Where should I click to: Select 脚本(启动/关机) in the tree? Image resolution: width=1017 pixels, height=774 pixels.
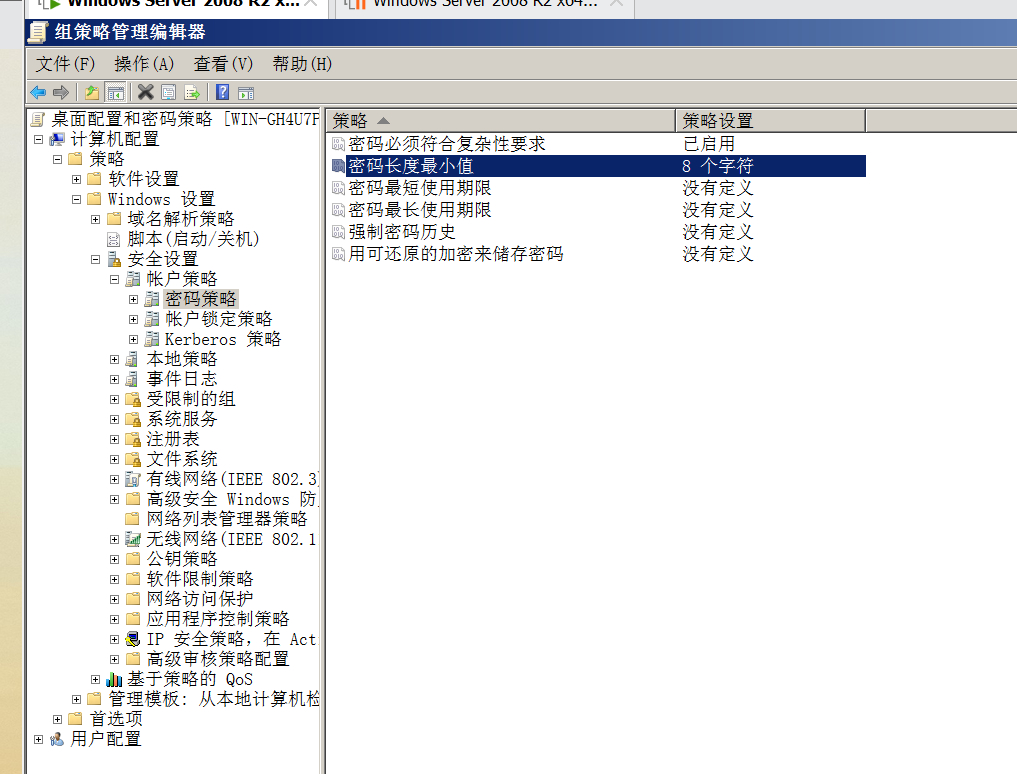pos(193,239)
